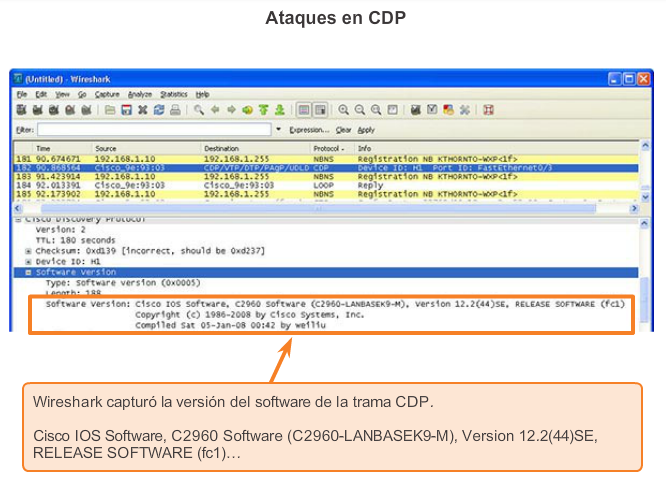The height and width of the screenshot is (498, 666).
Task: Click the Info column header
Action: click(496, 148)
